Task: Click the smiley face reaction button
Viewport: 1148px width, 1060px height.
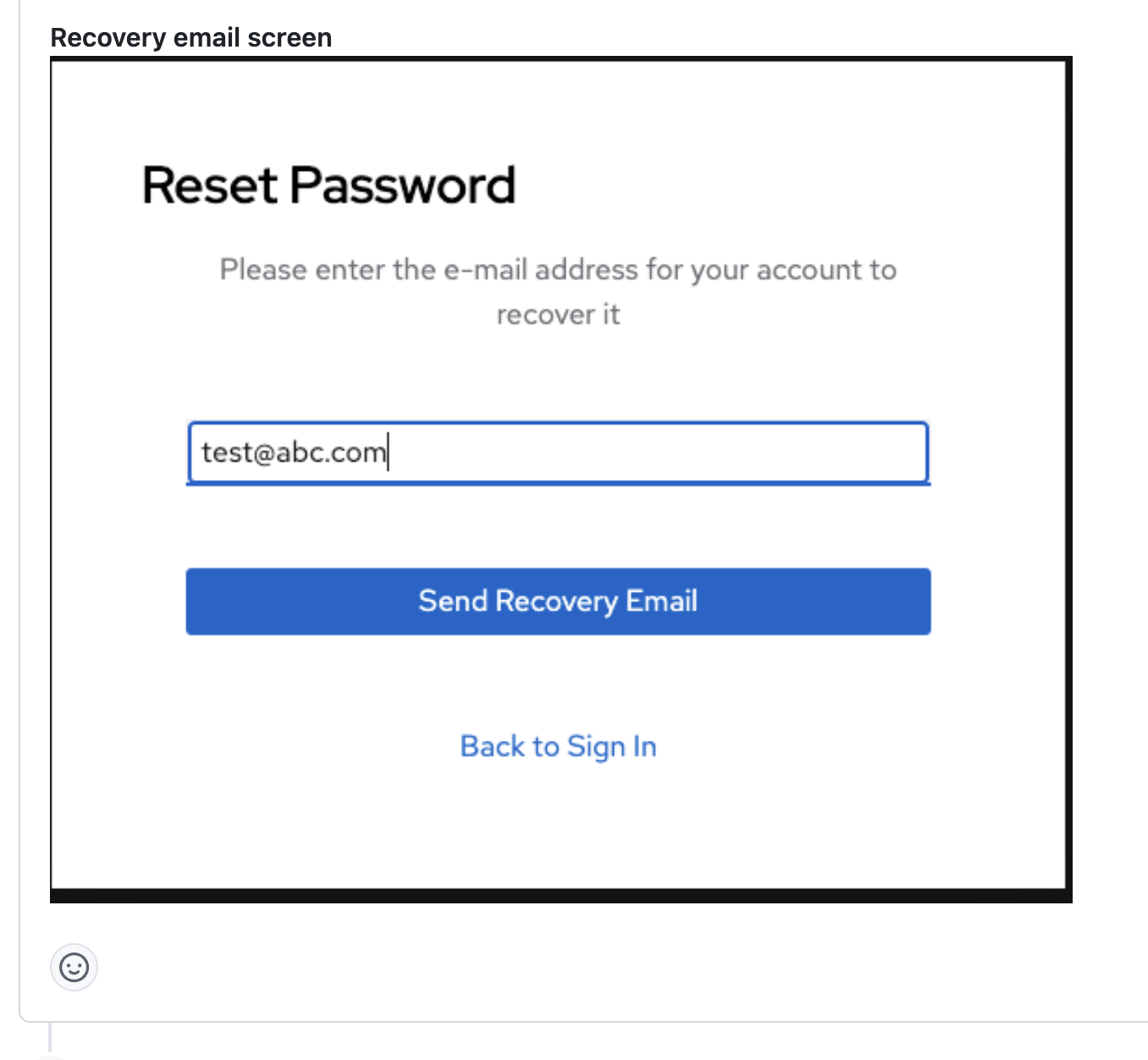Action: [75, 967]
